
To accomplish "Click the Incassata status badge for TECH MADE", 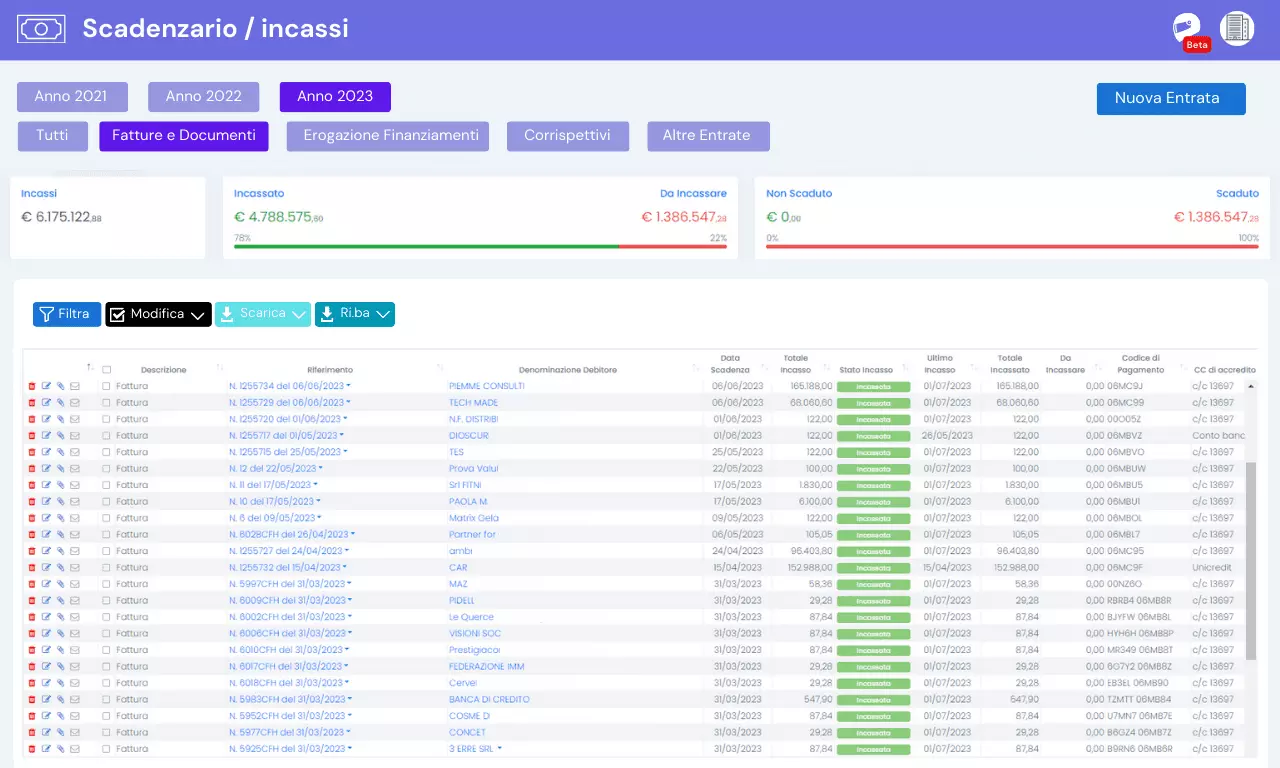I will [873, 402].
